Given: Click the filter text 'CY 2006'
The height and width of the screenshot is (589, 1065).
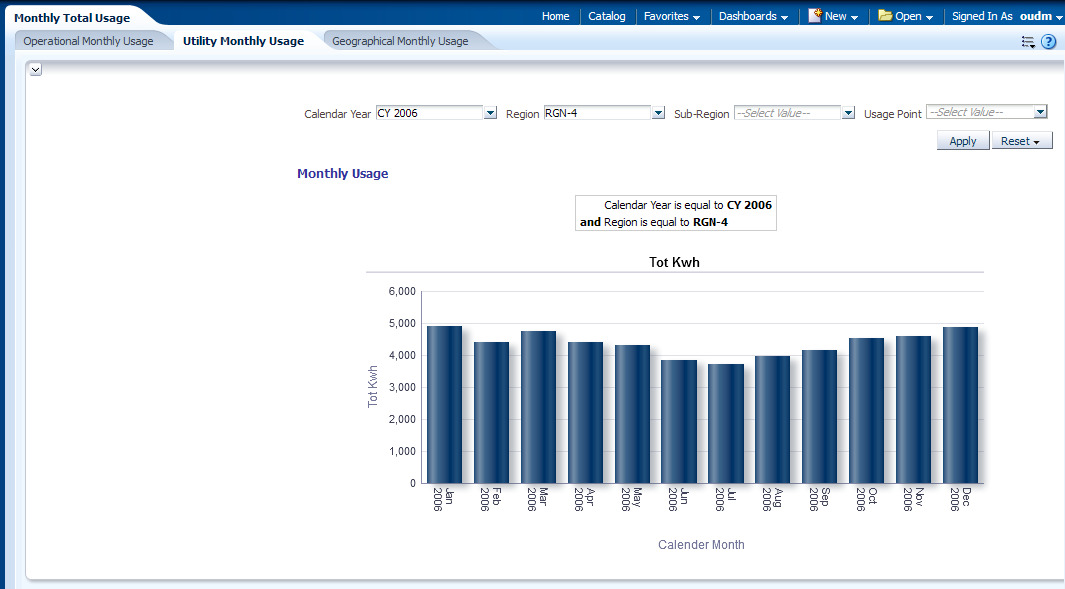Looking at the screenshot, I should [749, 205].
